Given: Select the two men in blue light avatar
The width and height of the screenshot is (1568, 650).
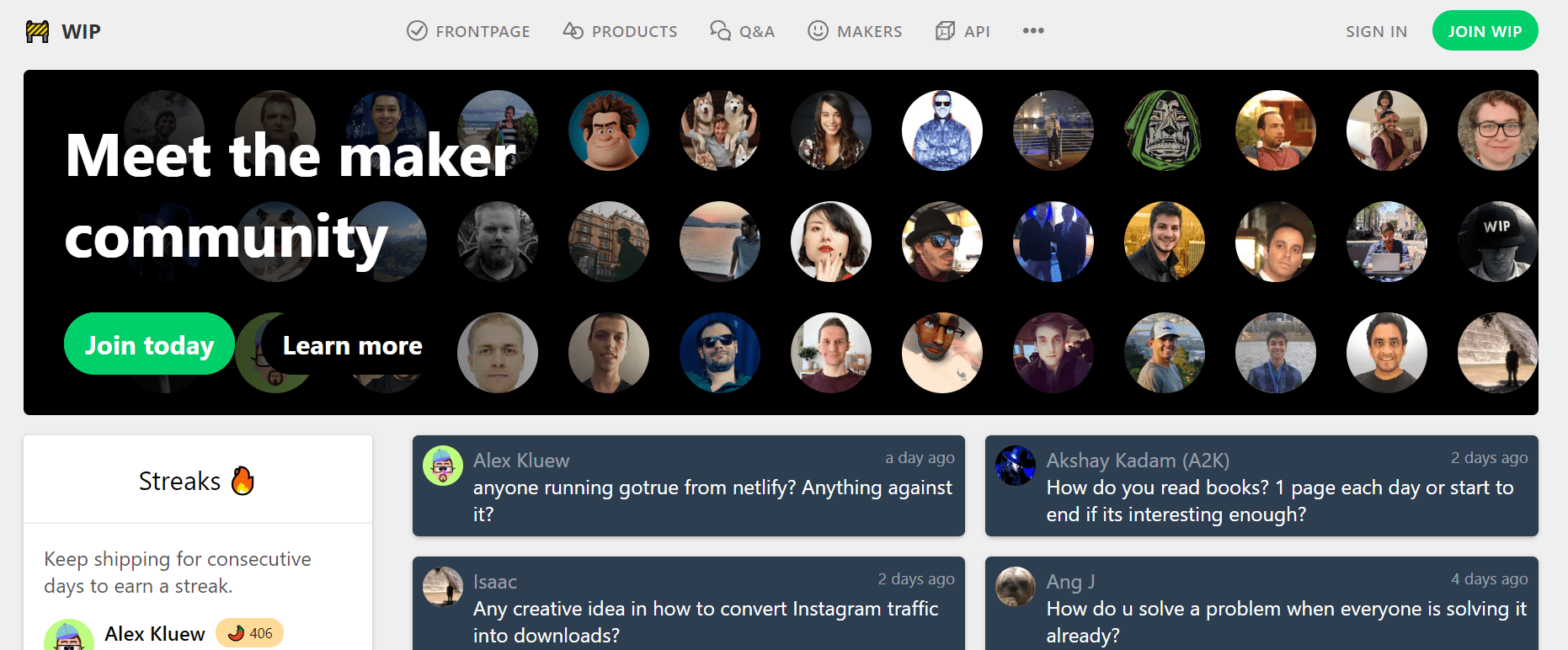Looking at the screenshot, I should (x=1053, y=242).
